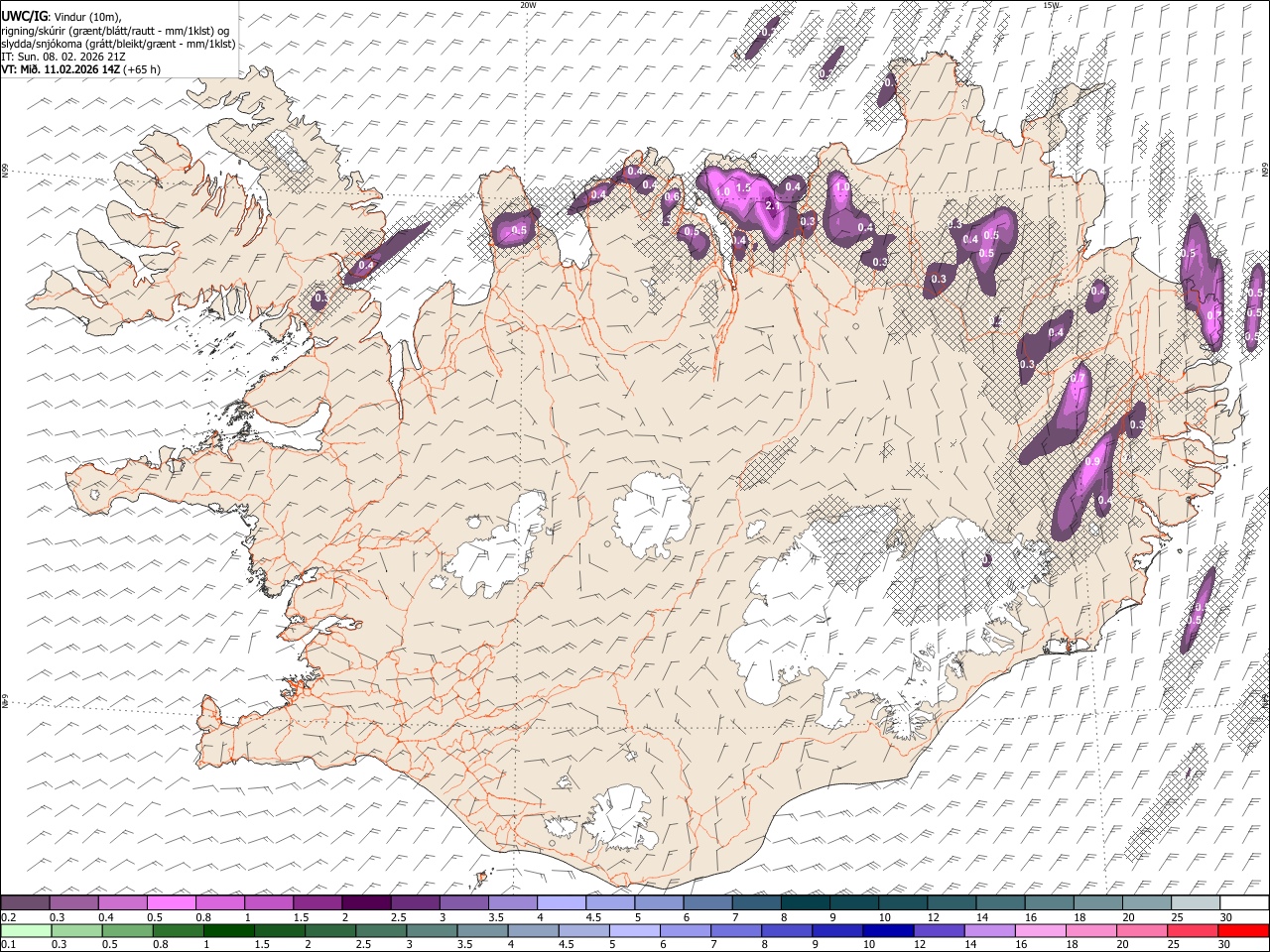Viewport: 1270px width, 952px height.
Task: Pick the light lavender upper swatch at 4
Action: click(x=562, y=902)
